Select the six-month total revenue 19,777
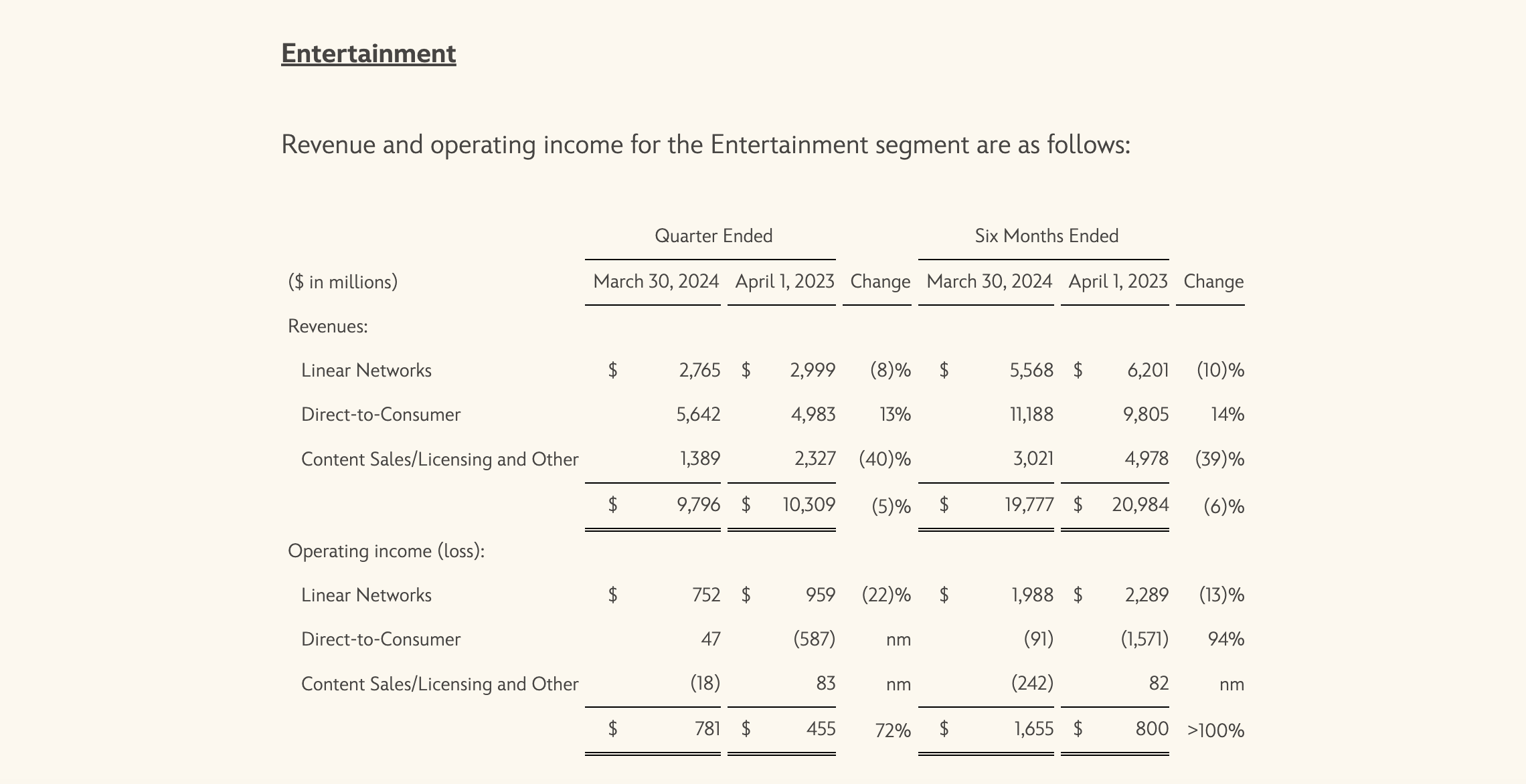 pyautogui.click(x=1029, y=504)
